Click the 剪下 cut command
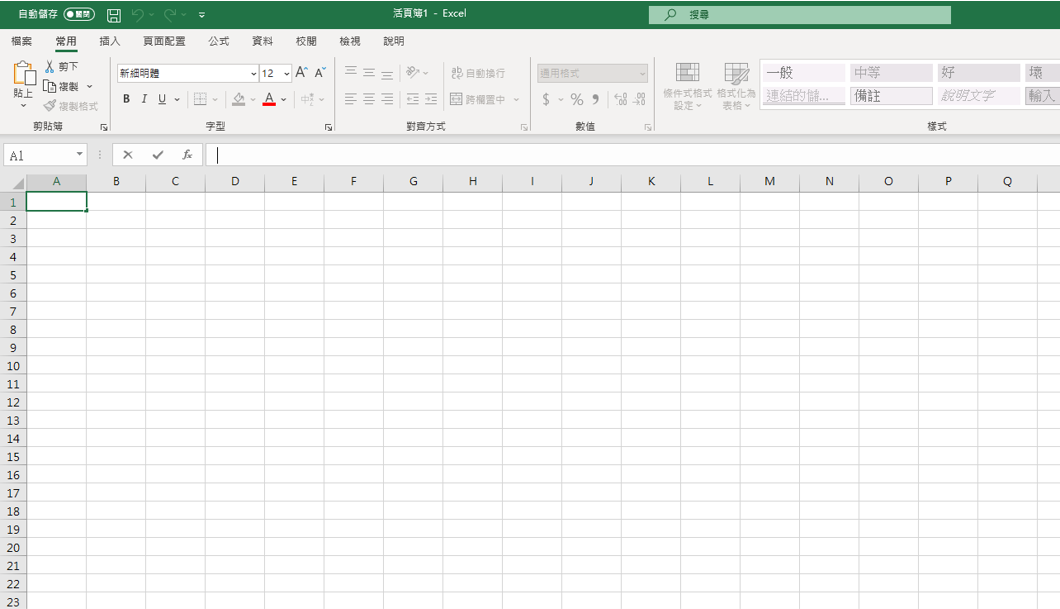The image size is (1060, 609). [x=62, y=66]
